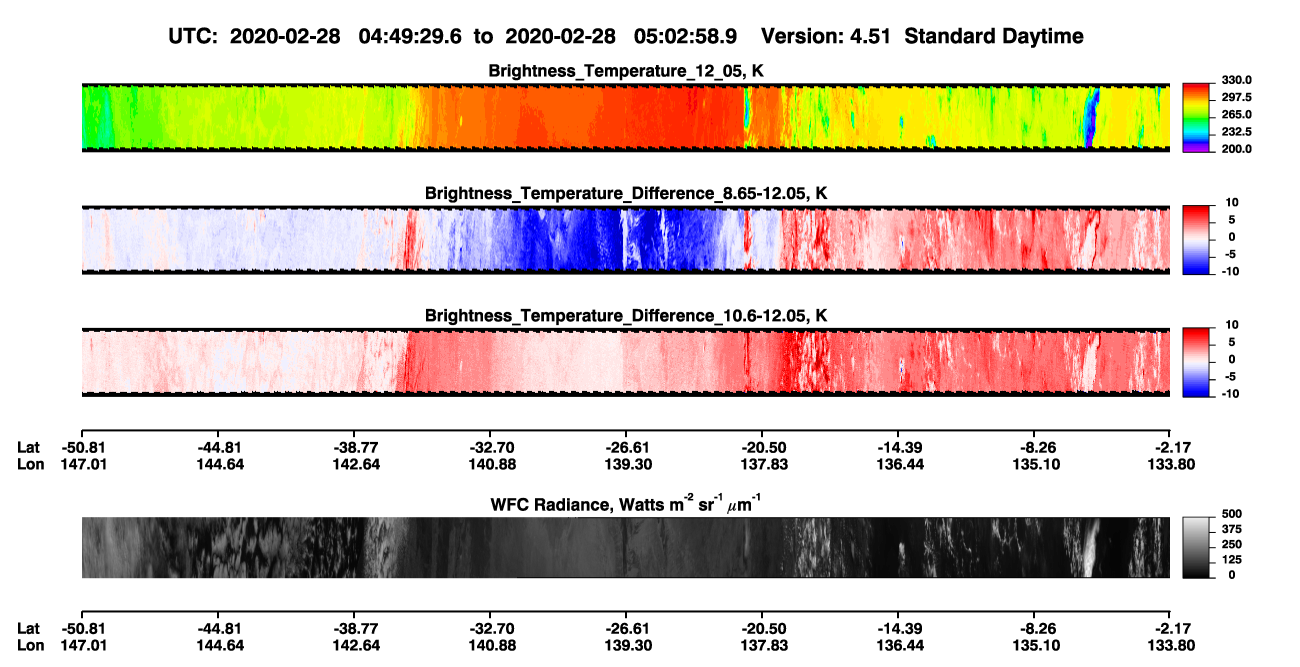Viewport: 1300px width, 667px height.
Task: Click longitude '144.64' on the upper axis
Action: click(x=220, y=464)
